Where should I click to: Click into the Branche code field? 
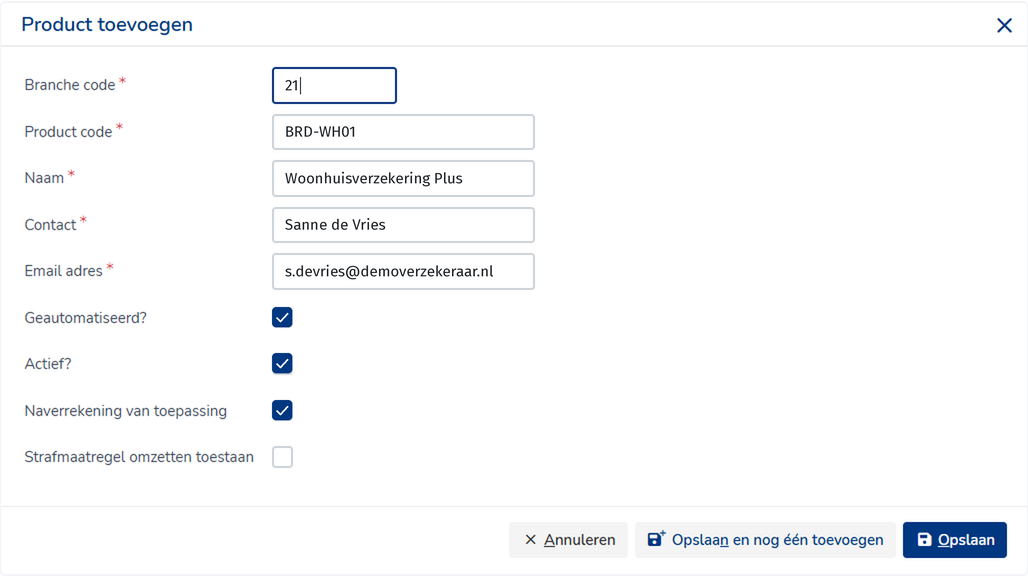(334, 85)
